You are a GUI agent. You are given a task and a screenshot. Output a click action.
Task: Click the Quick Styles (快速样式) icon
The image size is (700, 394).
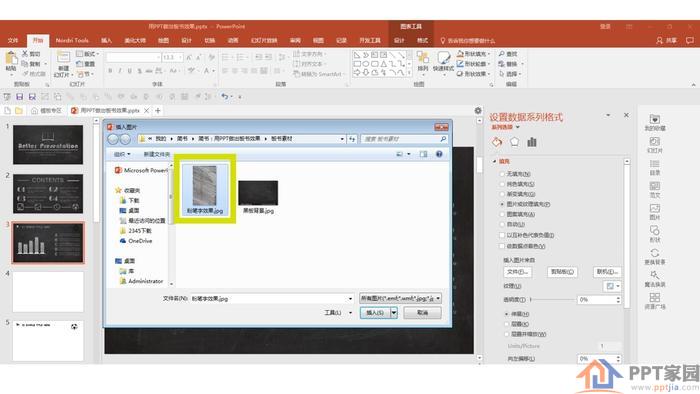(443, 58)
